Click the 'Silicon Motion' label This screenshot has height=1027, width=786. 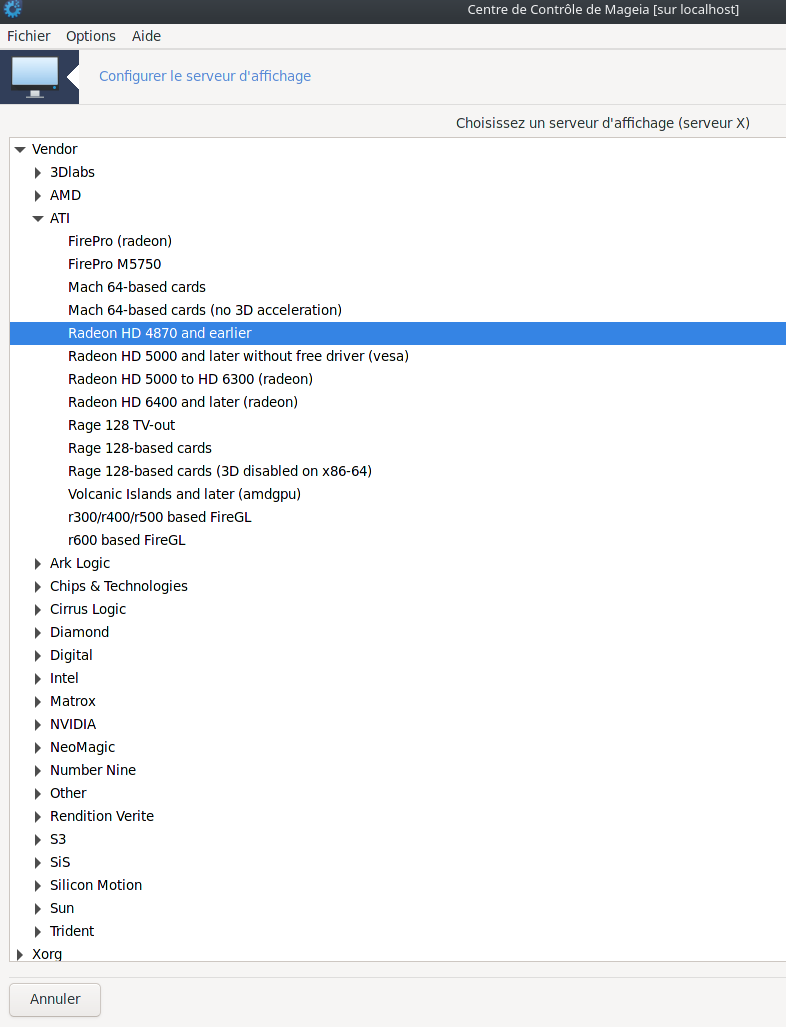coord(96,886)
